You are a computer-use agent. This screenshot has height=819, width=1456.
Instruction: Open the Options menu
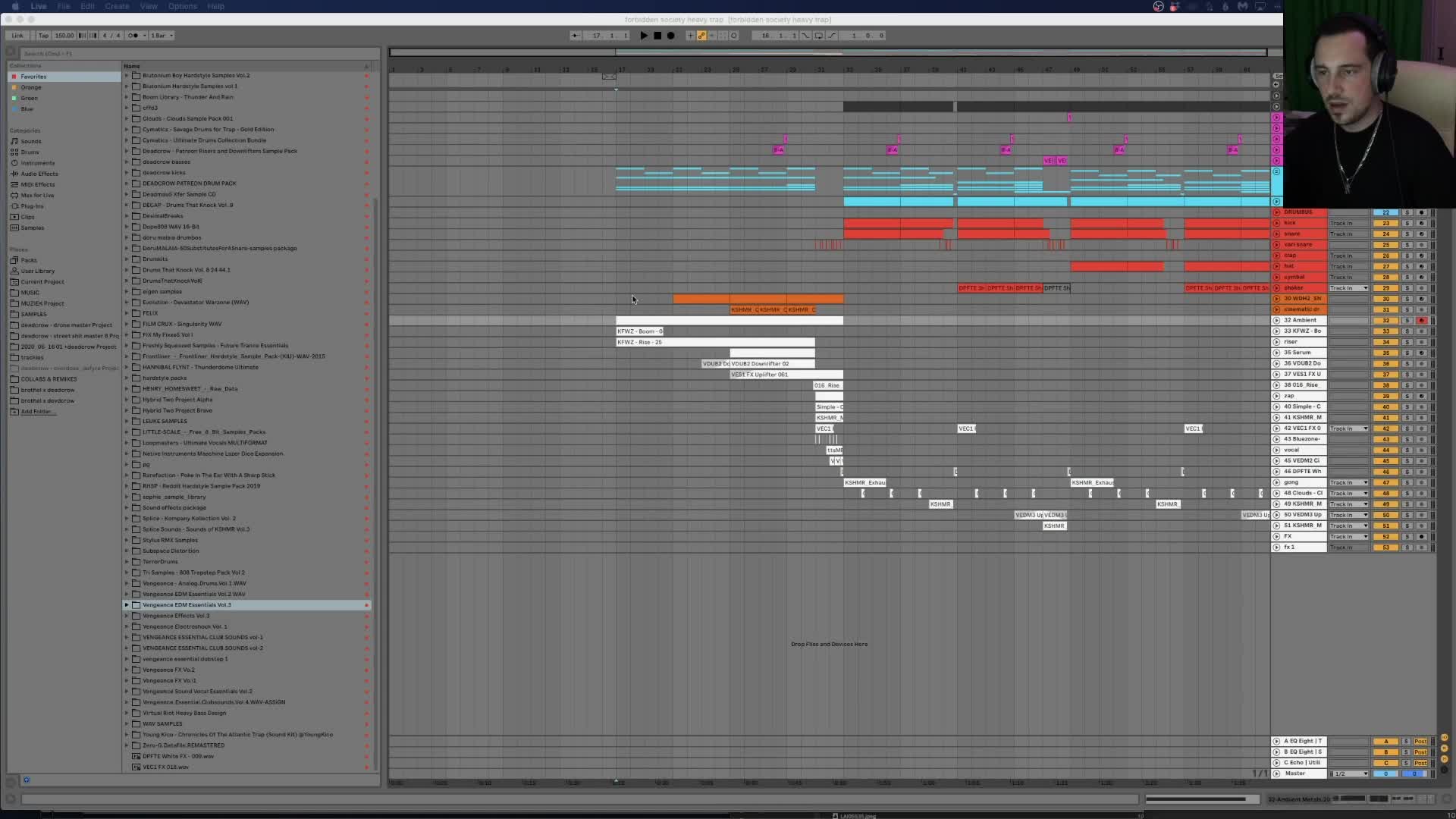[183, 6]
